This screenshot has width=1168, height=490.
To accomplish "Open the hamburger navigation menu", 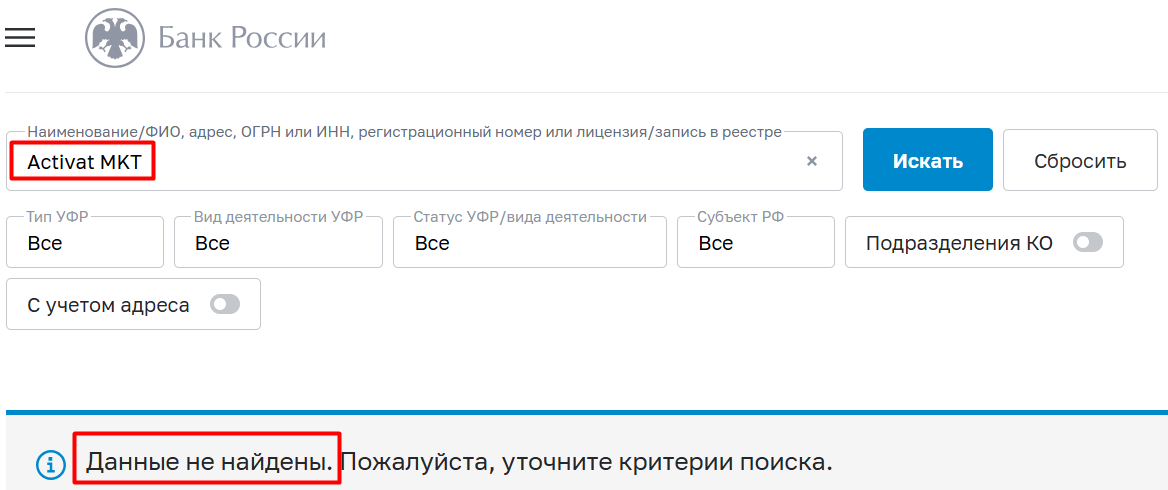I will pos(20,37).
